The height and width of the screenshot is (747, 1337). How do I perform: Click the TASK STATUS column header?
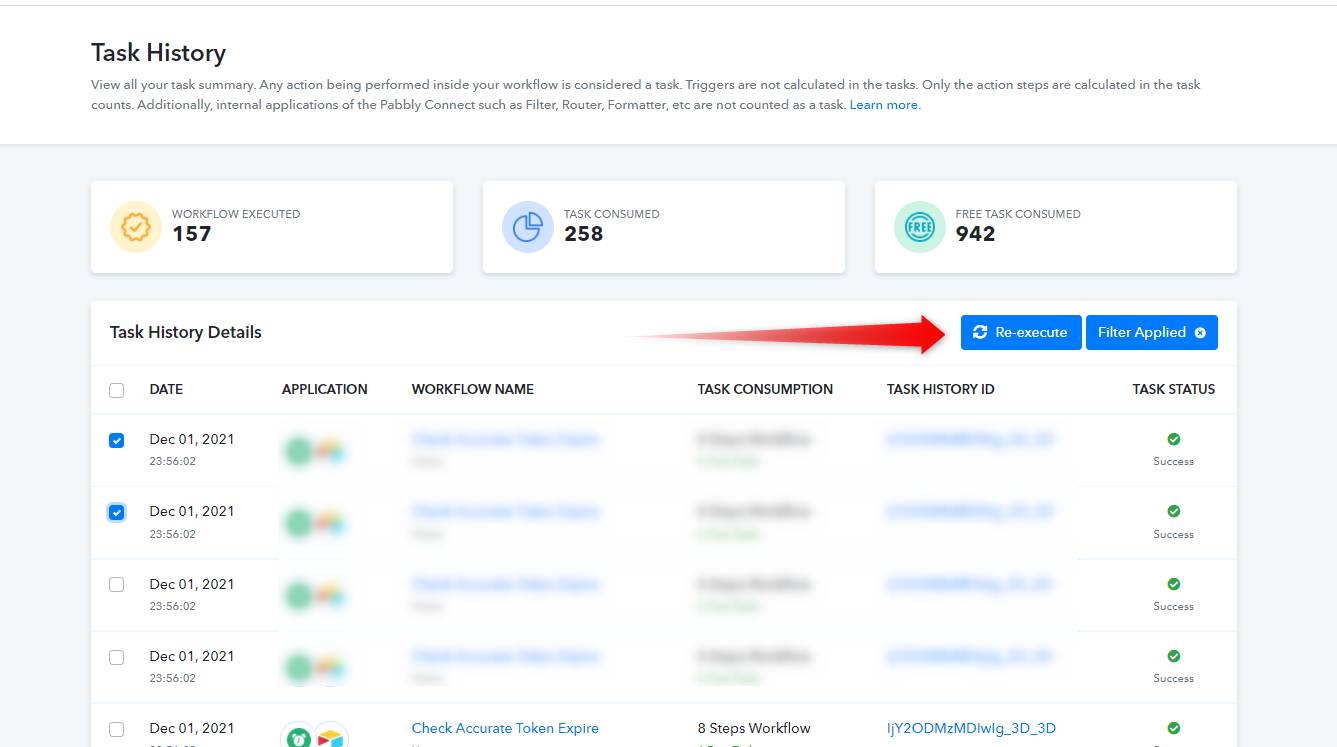tap(1174, 389)
